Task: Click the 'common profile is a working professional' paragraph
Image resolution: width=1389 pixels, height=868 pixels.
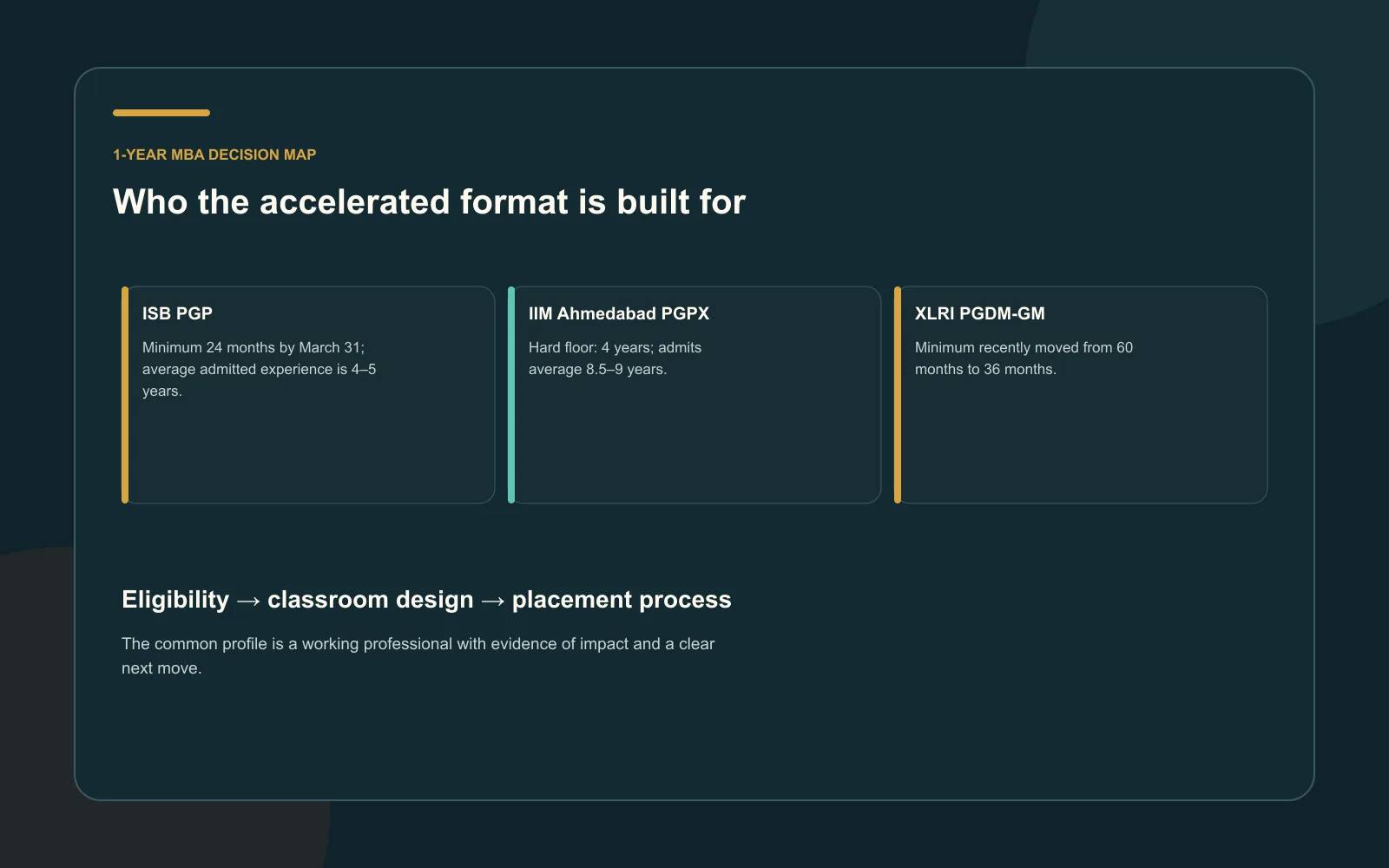Action: coord(418,656)
